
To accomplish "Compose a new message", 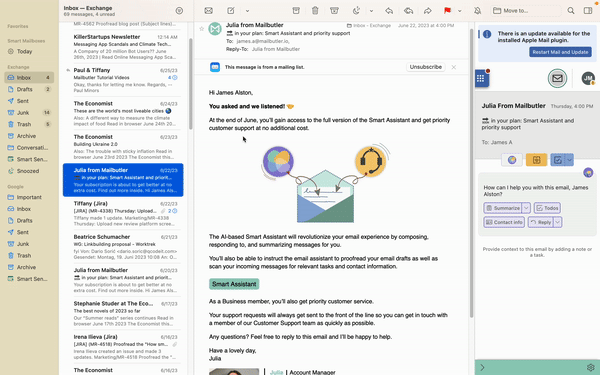I will click(231, 11).
